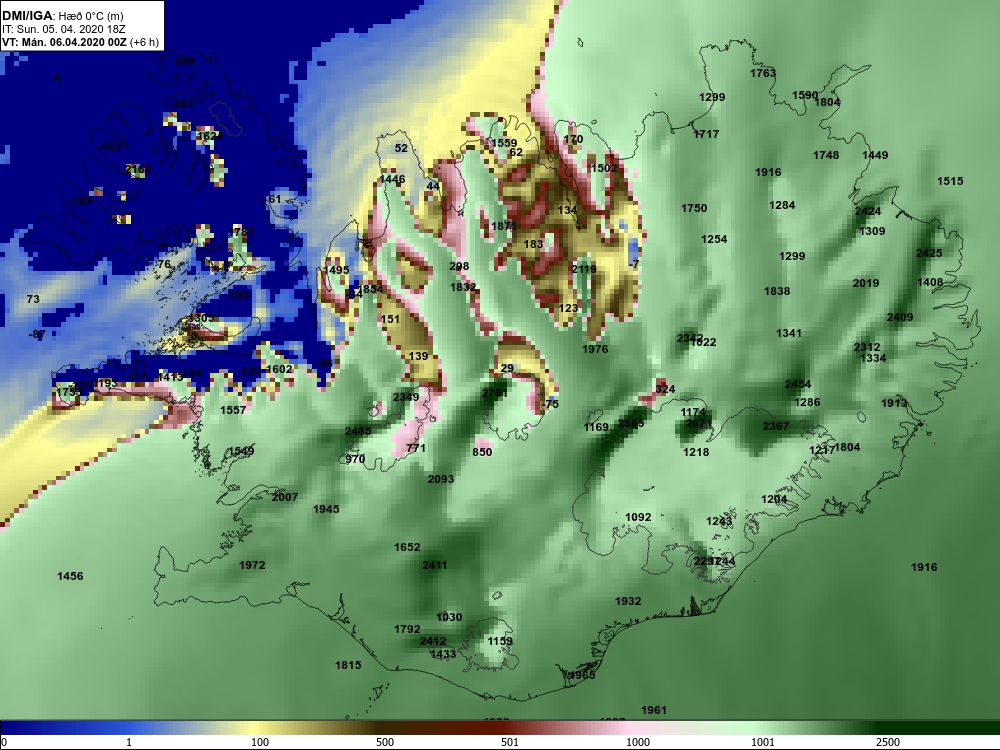This screenshot has height=750, width=1000.
Task: Click the offshore value 1456
Action: 70,576
